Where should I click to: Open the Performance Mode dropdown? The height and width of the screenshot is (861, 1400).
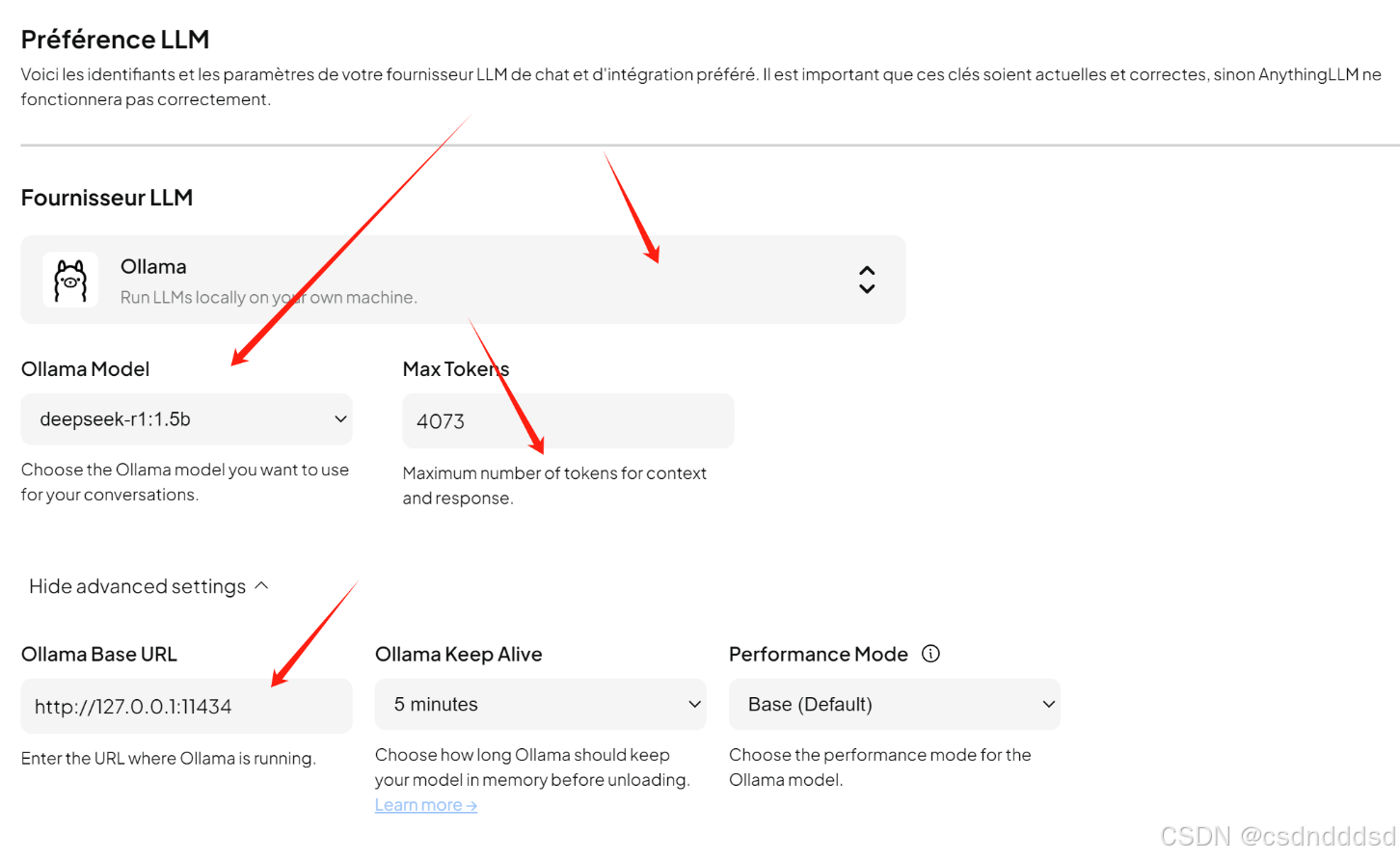coord(894,705)
